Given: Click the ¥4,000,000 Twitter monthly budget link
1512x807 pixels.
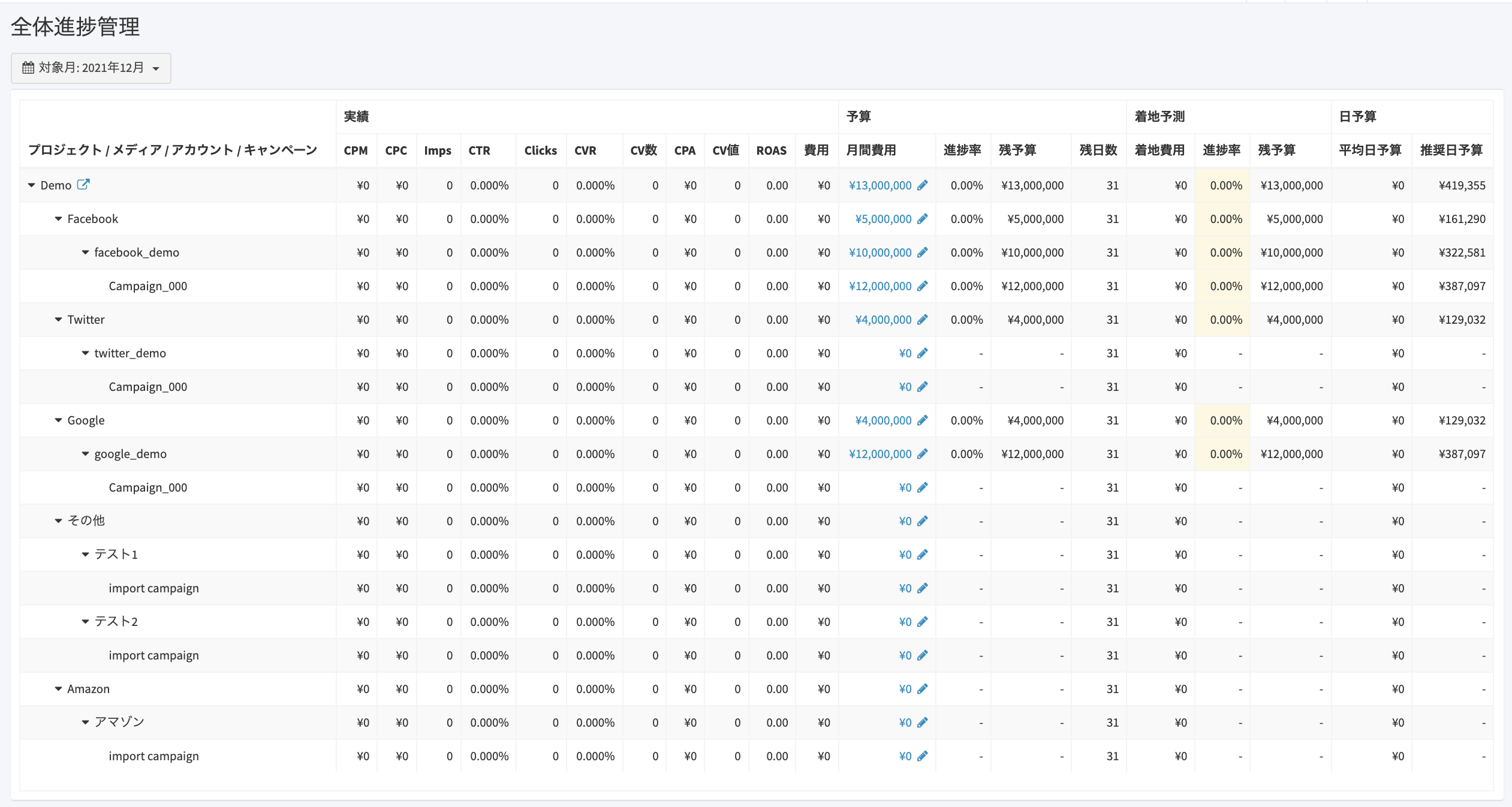Looking at the screenshot, I should (x=882, y=320).
